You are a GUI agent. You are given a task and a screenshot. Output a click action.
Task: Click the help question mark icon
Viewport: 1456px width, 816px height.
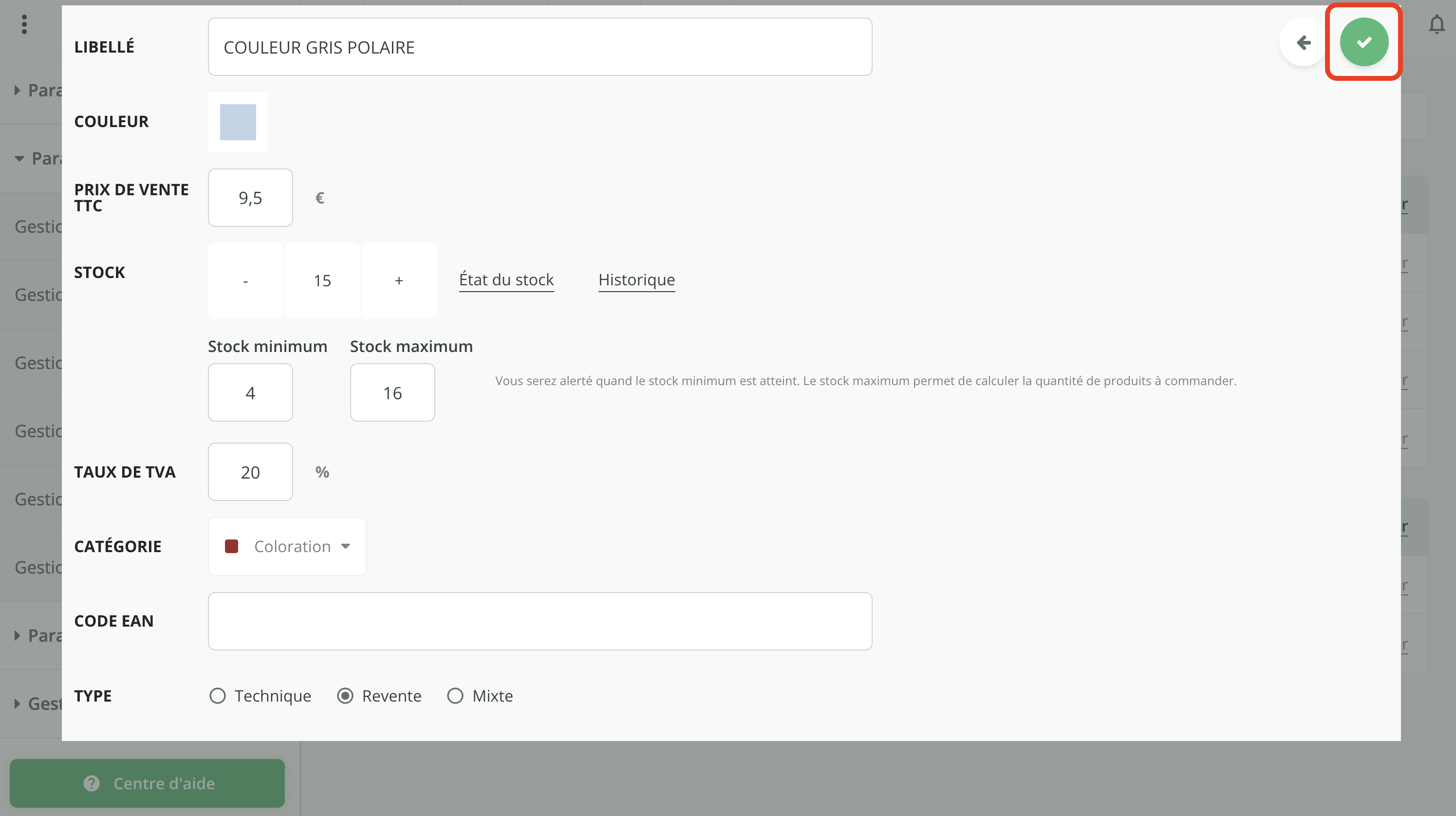click(92, 783)
